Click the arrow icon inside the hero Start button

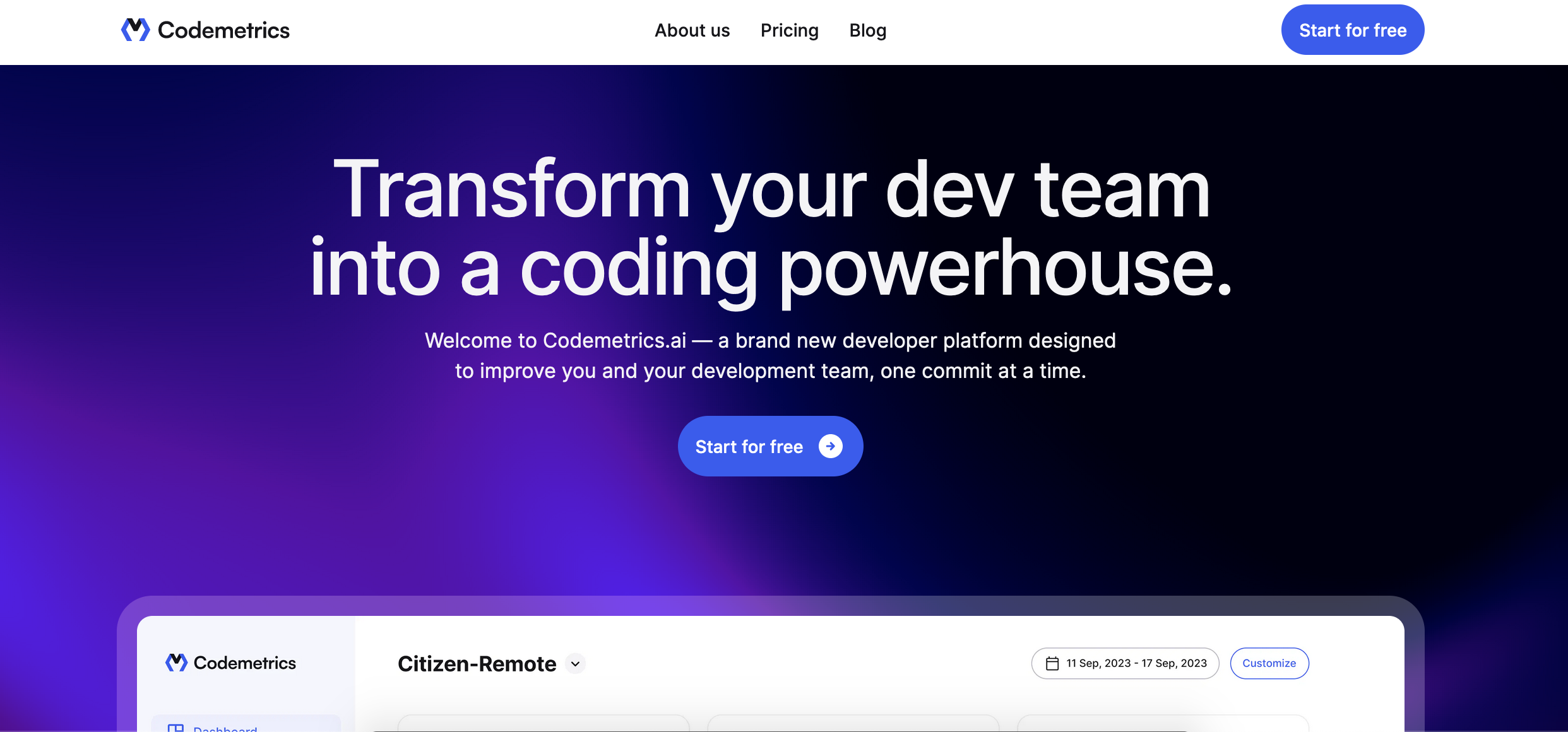tap(830, 446)
